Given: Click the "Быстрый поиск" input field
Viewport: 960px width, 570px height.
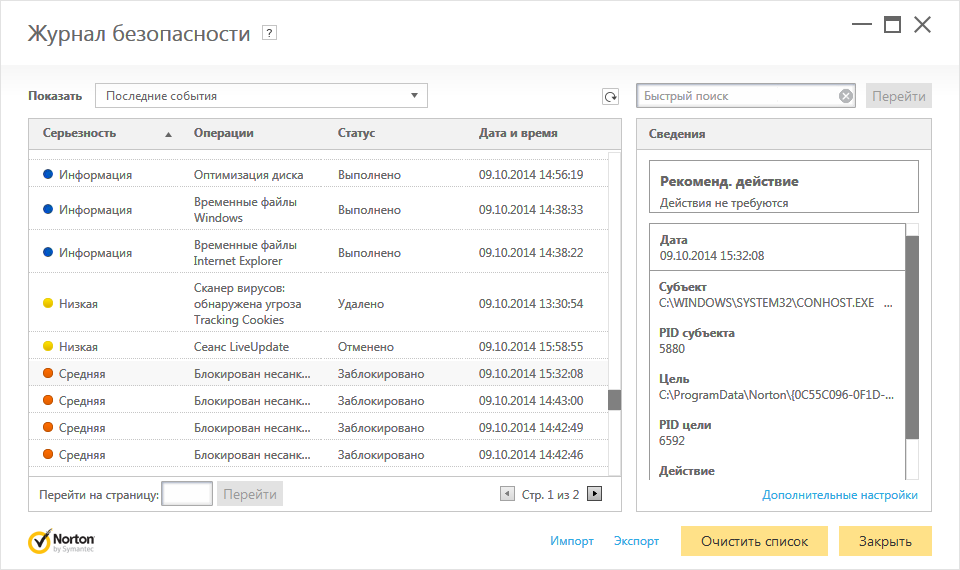Looking at the screenshot, I should tap(738, 96).
